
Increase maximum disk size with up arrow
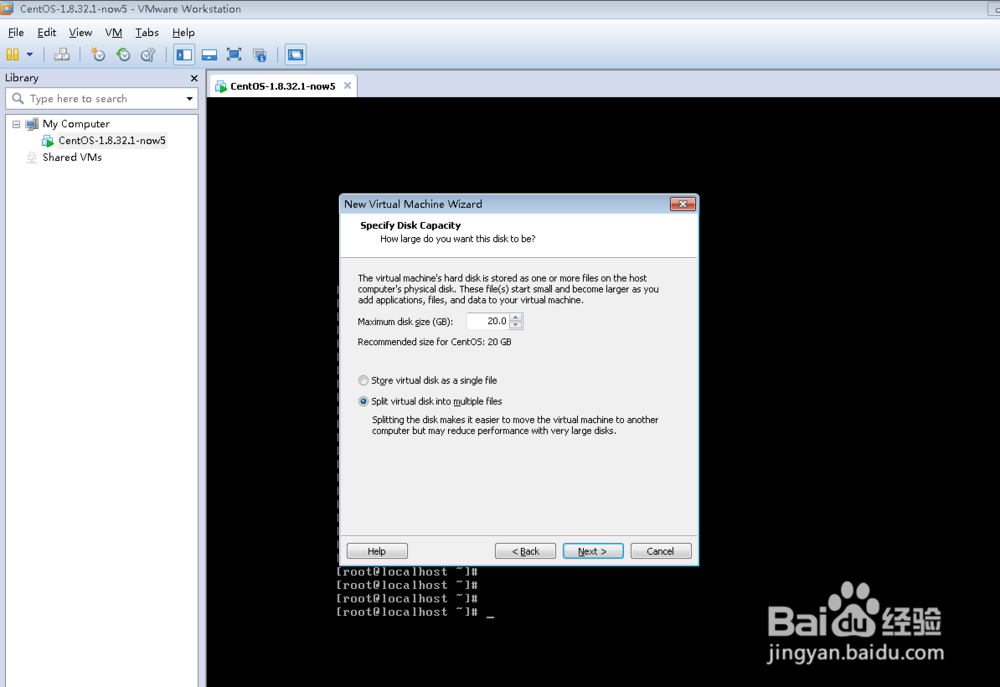click(516, 317)
